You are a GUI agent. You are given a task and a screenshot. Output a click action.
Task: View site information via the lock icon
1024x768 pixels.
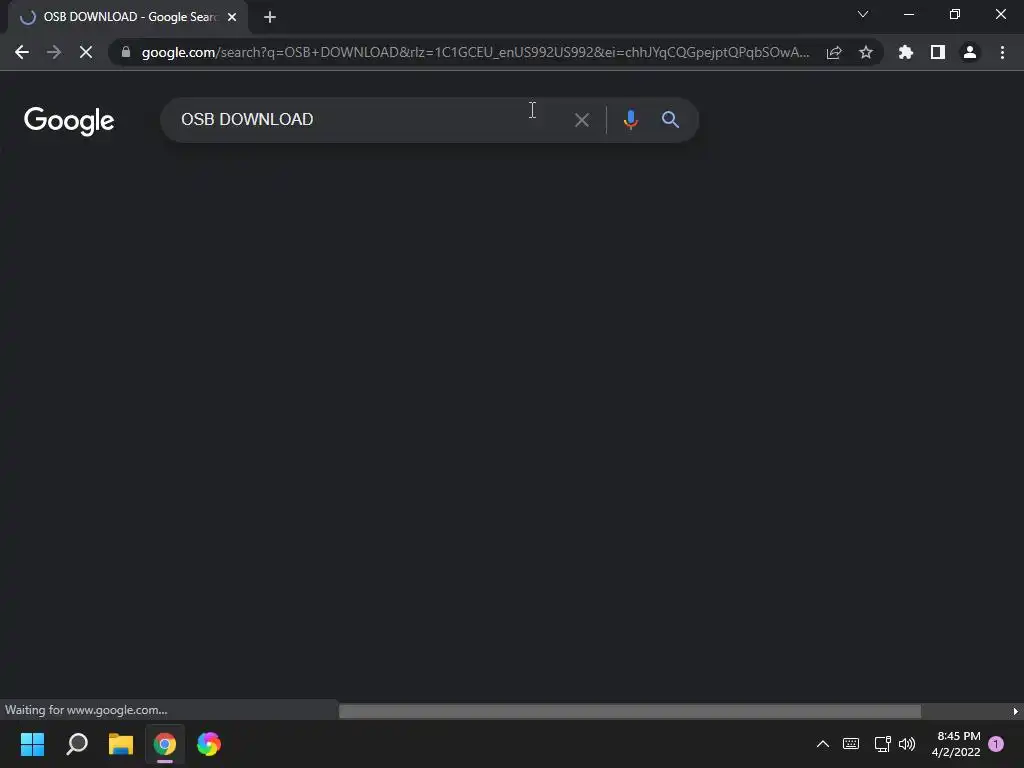(126, 52)
